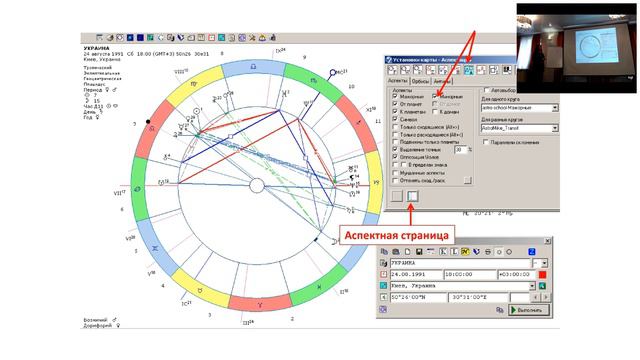Click the red-bordered square icon in main toolbar
640x360 pixels.
pos(211,38)
